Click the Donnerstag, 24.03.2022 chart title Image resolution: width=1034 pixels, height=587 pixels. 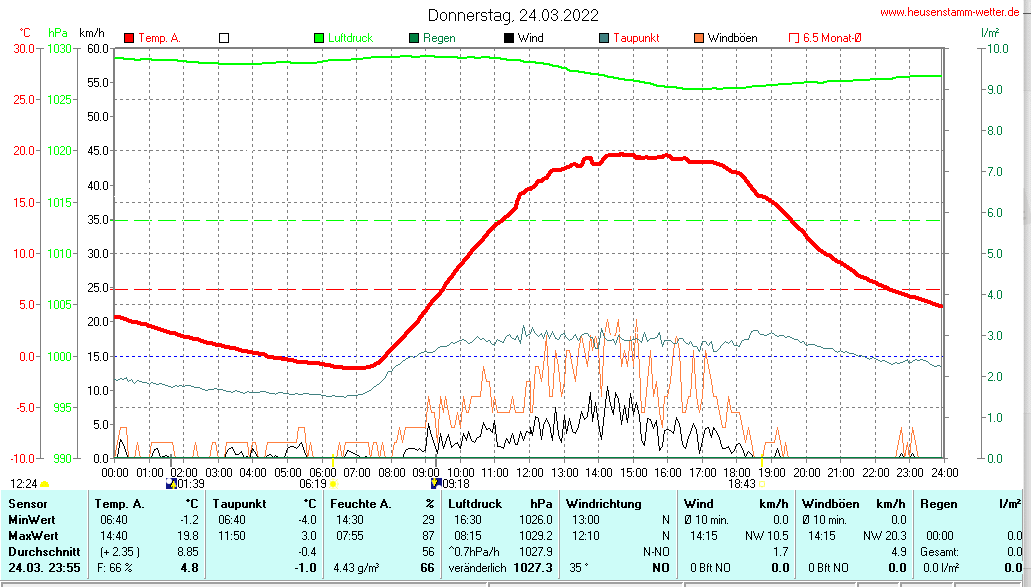tap(514, 15)
